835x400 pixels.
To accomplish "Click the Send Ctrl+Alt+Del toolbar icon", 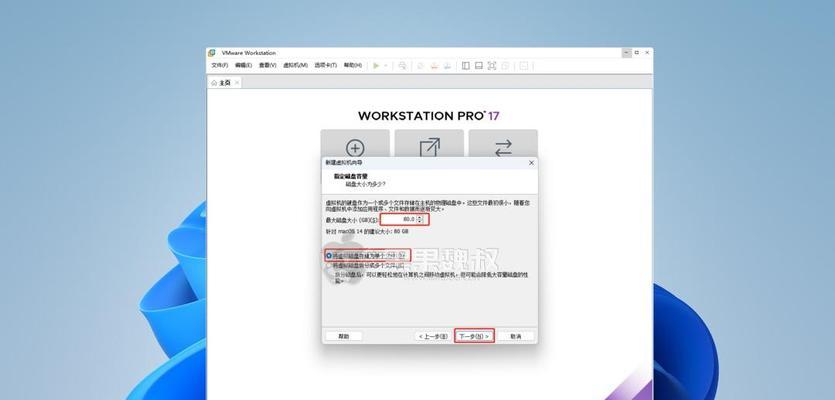I will pos(403,66).
